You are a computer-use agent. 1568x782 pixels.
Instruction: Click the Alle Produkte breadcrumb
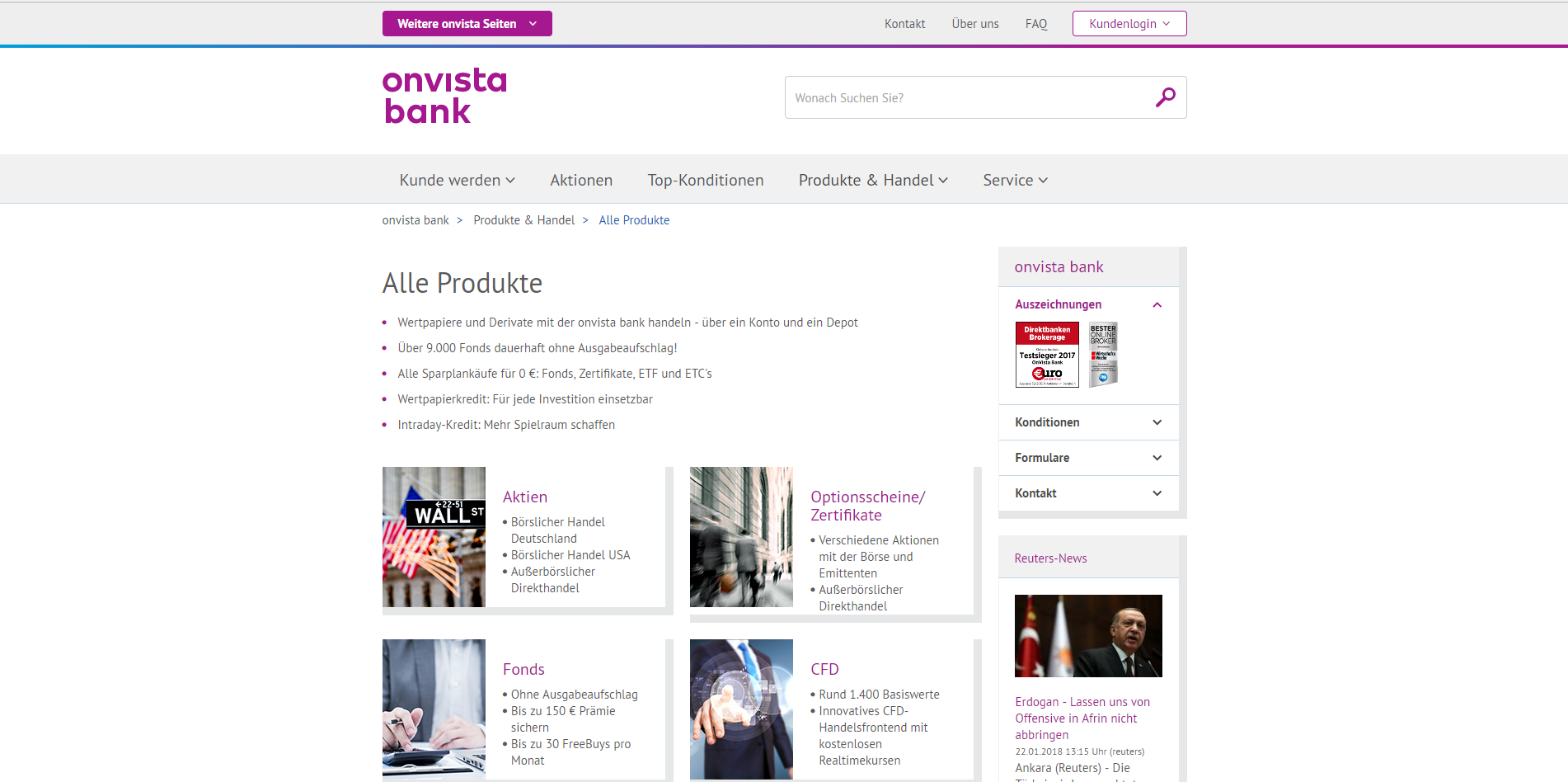(634, 220)
